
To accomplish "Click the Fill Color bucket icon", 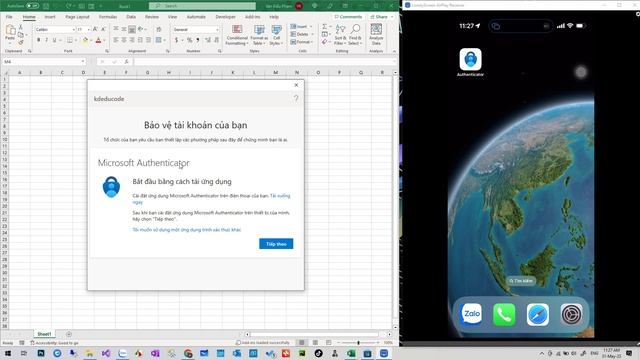I will tap(85, 40).
